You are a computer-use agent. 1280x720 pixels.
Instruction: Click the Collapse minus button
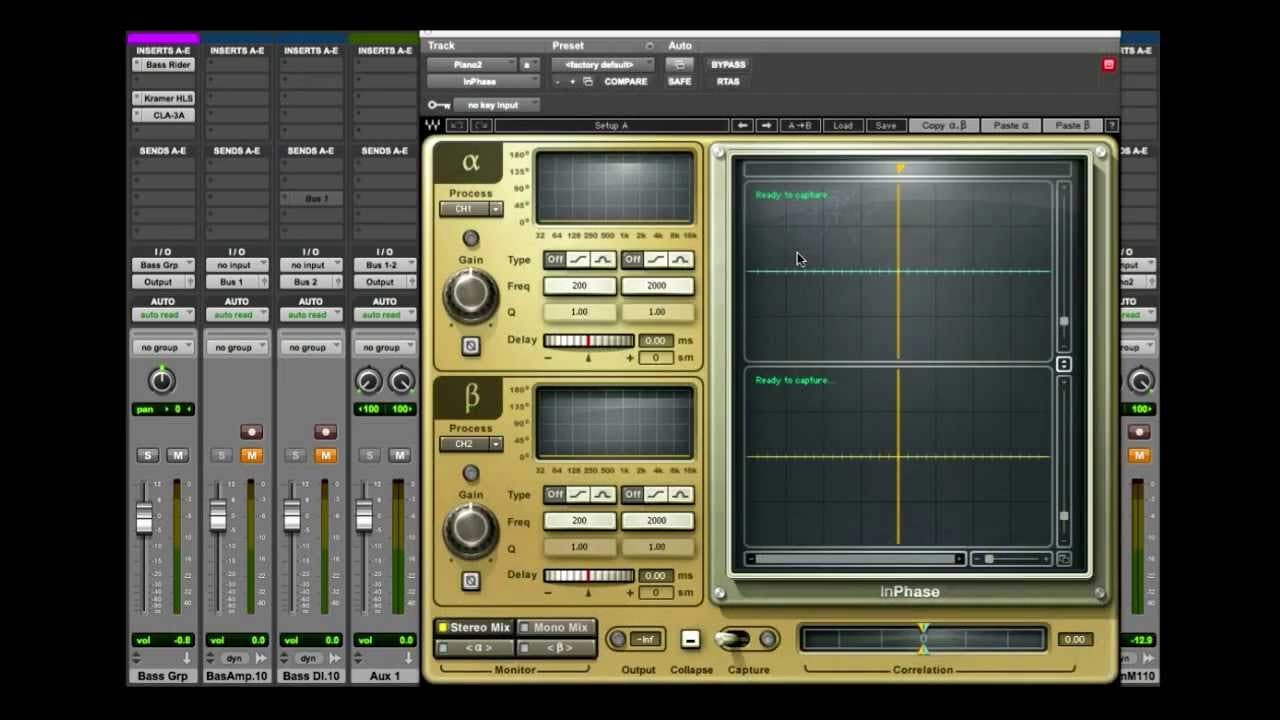[x=690, y=639]
